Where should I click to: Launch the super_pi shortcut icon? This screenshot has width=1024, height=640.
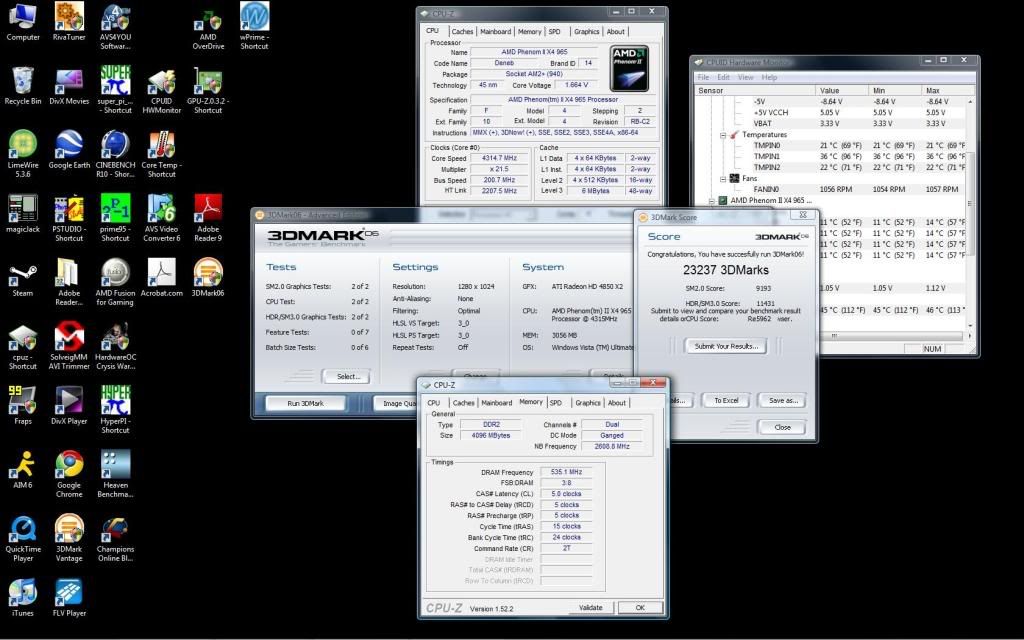[116, 90]
